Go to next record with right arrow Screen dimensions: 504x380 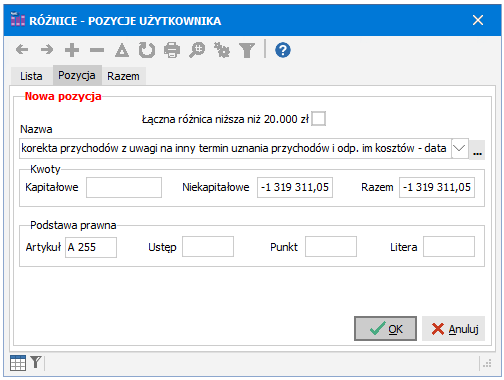point(47,50)
